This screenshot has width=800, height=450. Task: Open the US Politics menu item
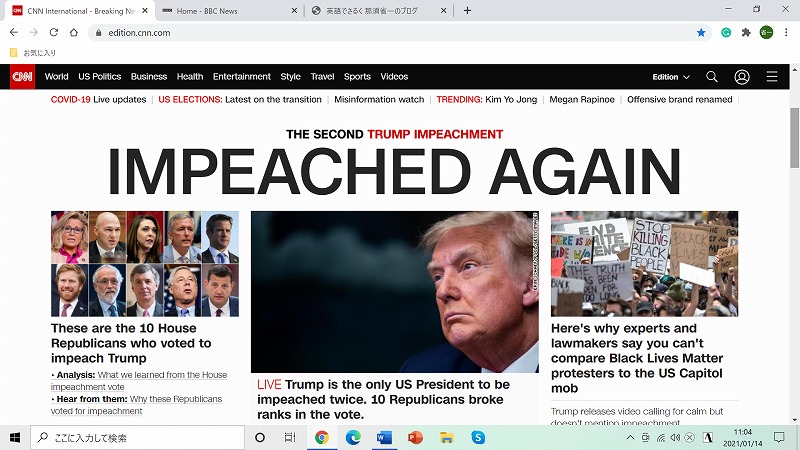click(x=99, y=77)
